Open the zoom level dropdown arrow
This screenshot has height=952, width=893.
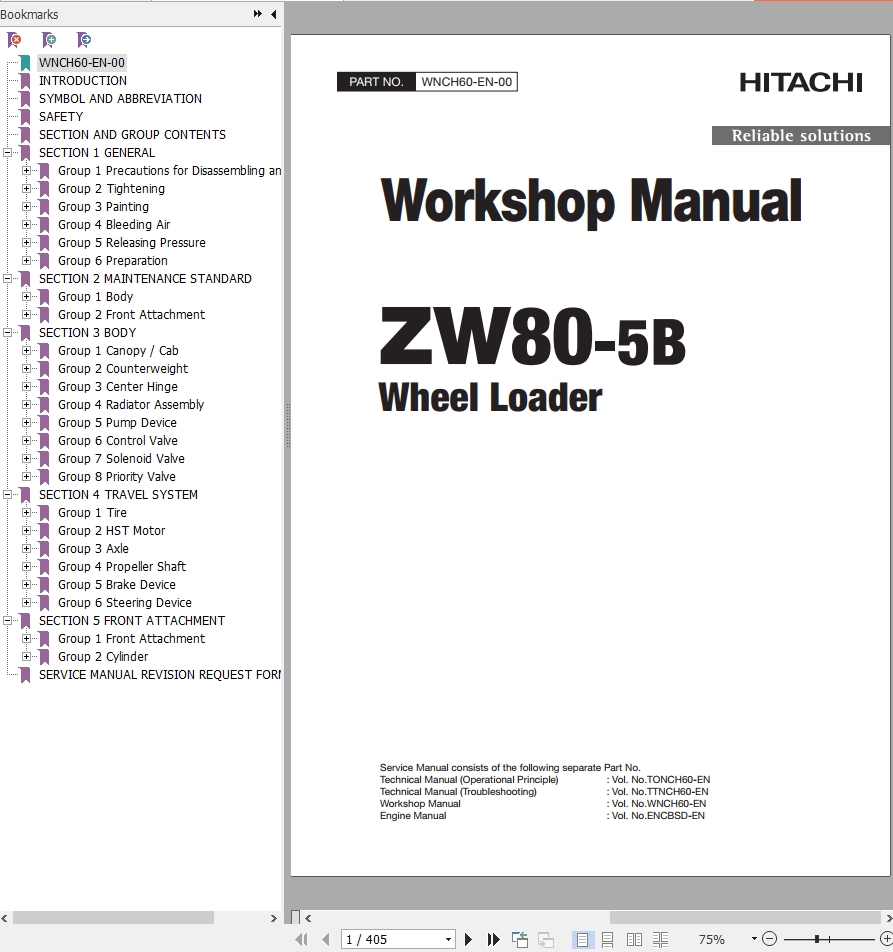(754, 939)
